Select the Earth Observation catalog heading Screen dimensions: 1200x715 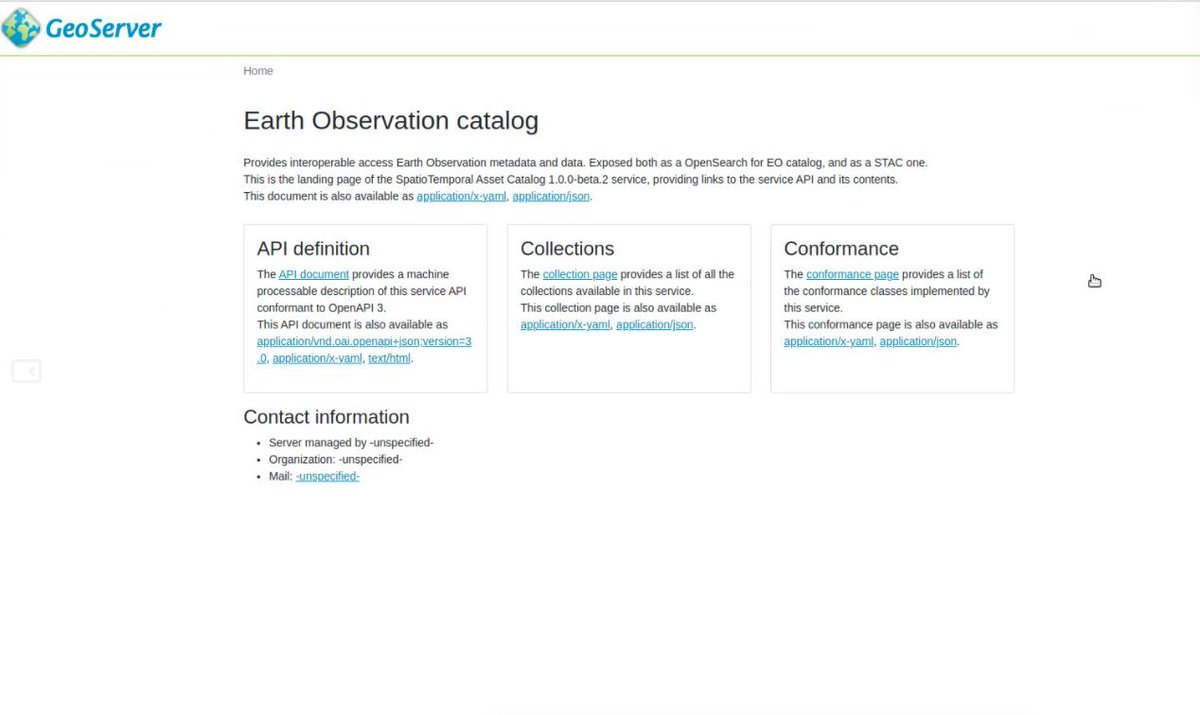(390, 120)
